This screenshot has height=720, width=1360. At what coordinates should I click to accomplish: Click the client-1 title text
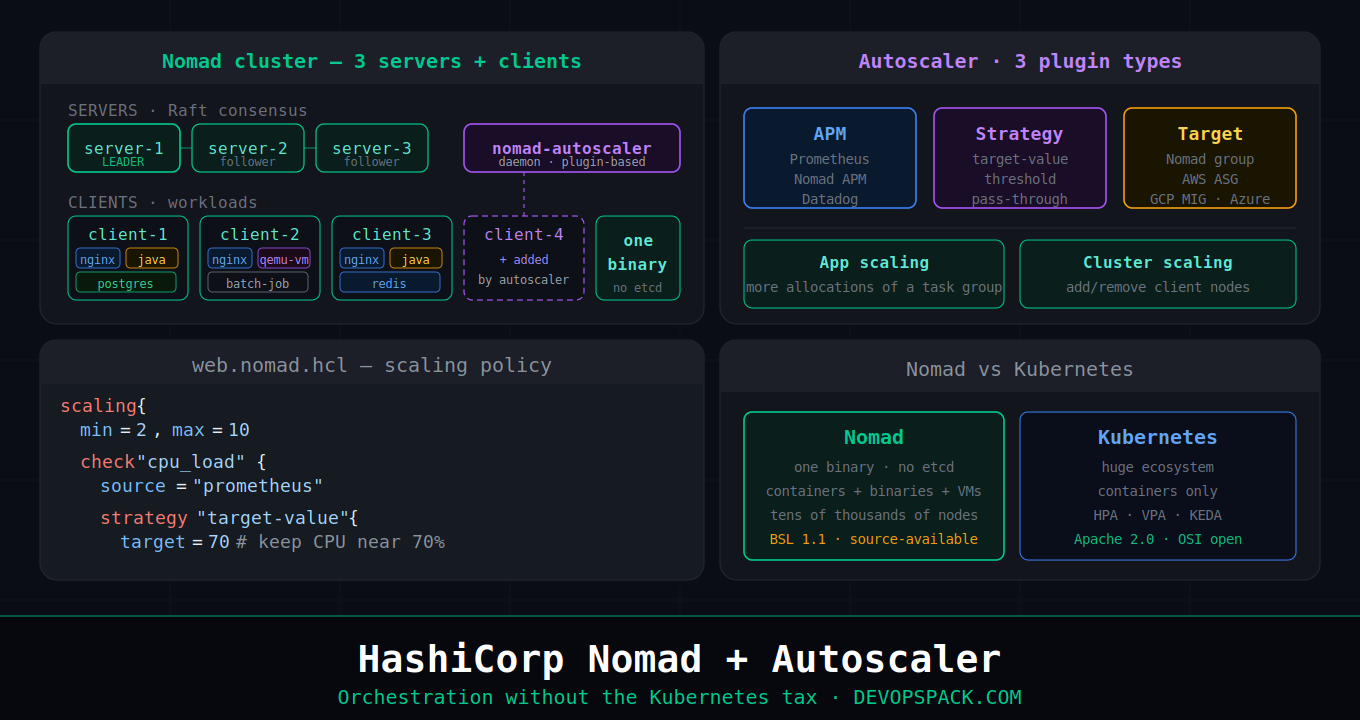pyautogui.click(x=128, y=235)
